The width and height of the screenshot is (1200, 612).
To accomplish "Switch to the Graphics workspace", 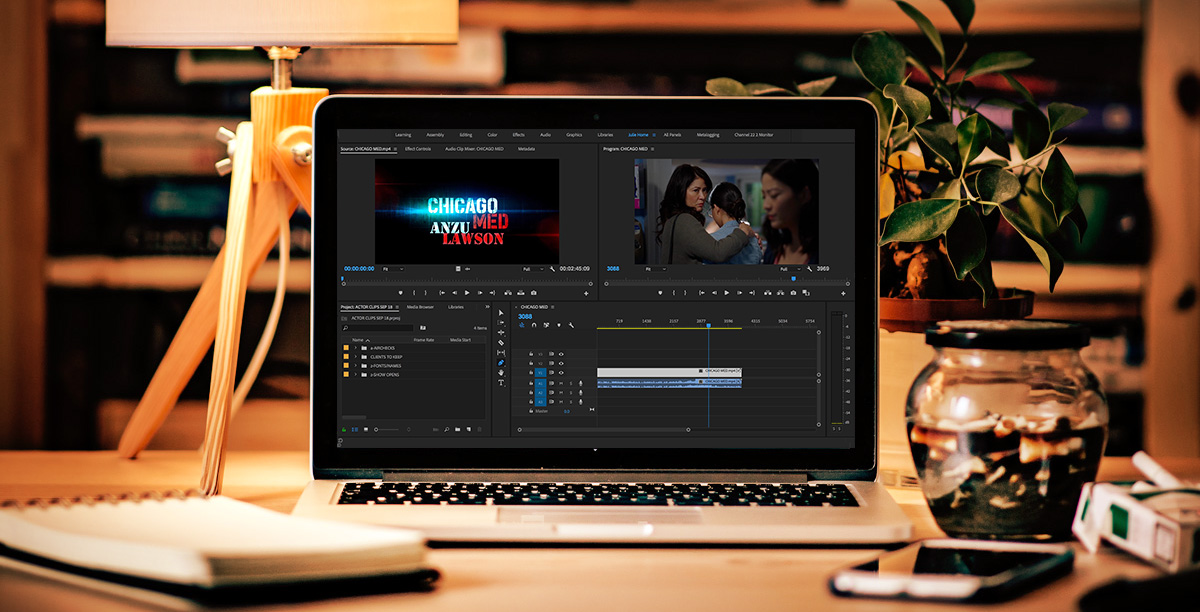I will point(574,134).
